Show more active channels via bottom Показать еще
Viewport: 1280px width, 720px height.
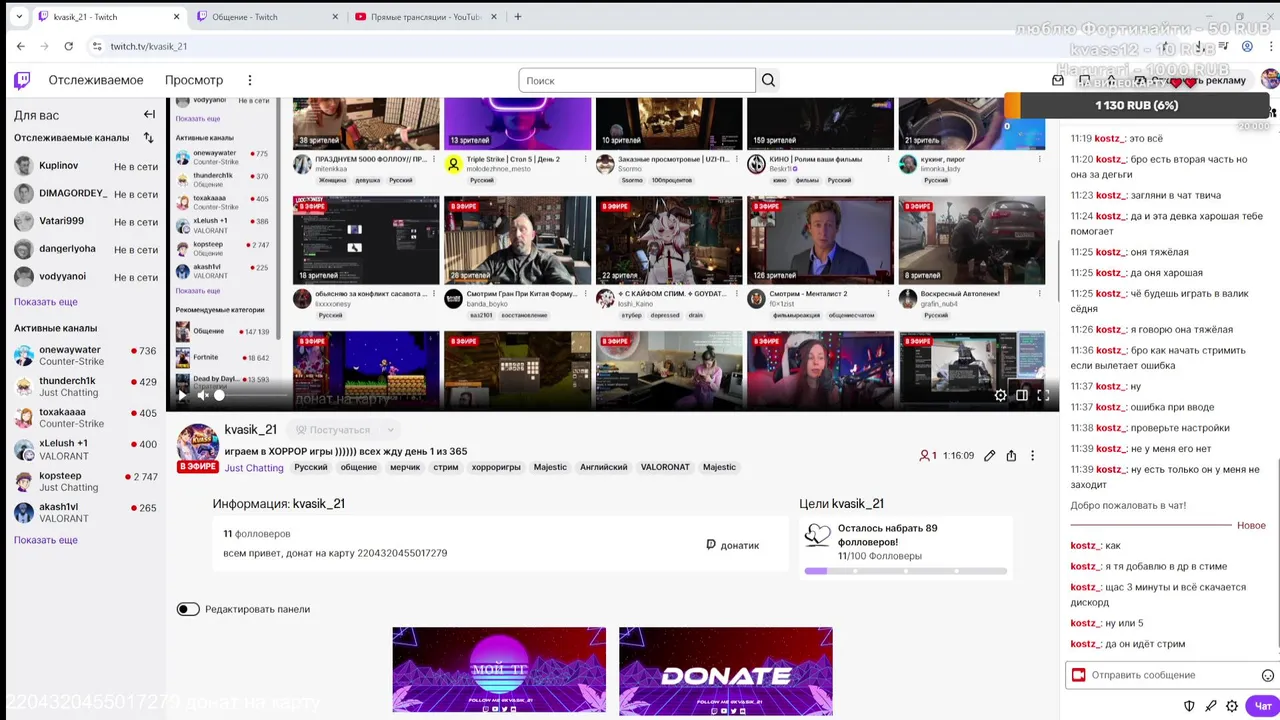45,540
